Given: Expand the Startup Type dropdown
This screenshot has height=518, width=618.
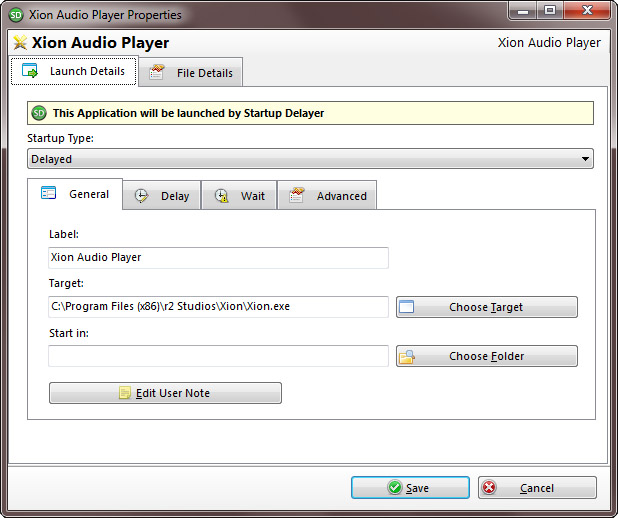Looking at the screenshot, I should (x=310, y=159).
